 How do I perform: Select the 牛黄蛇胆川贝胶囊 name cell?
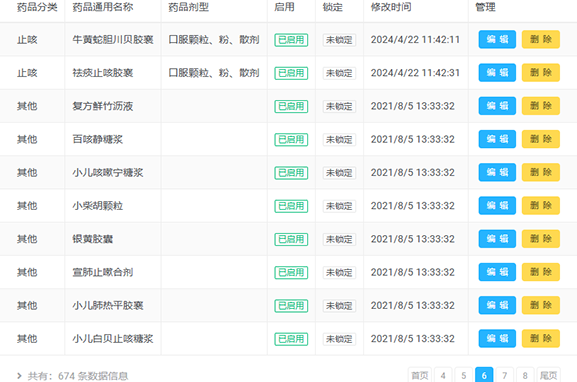113,40
